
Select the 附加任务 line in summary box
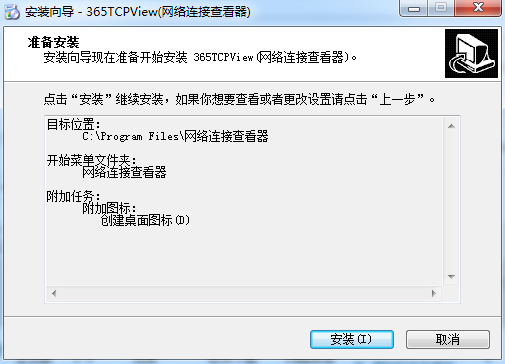click(x=73, y=196)
